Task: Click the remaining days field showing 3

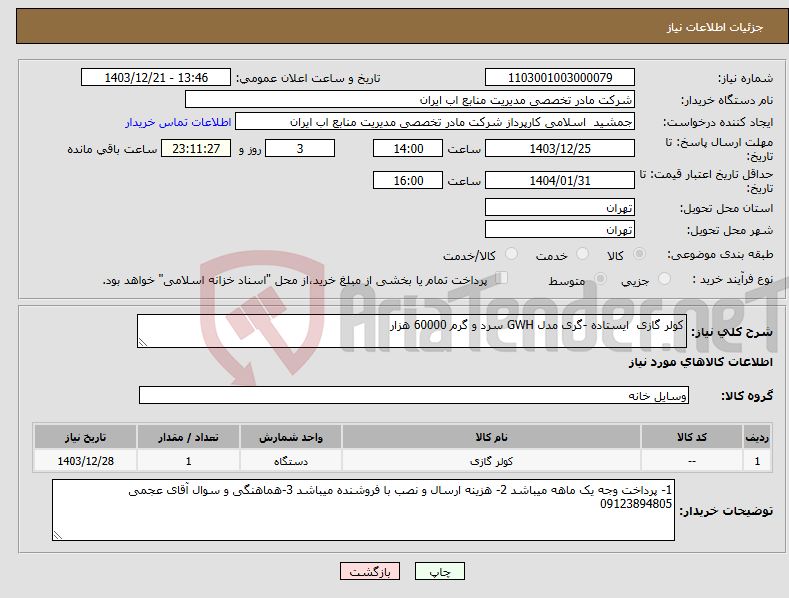Action: point(300,148)
